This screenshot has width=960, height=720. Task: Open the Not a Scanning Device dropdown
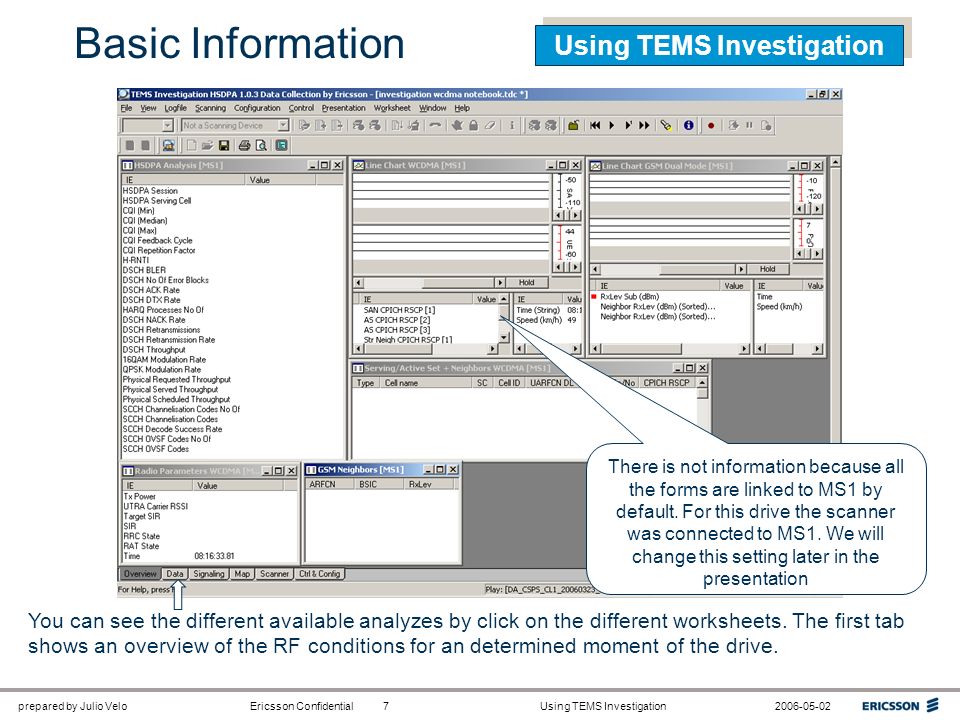coord(283,126)
